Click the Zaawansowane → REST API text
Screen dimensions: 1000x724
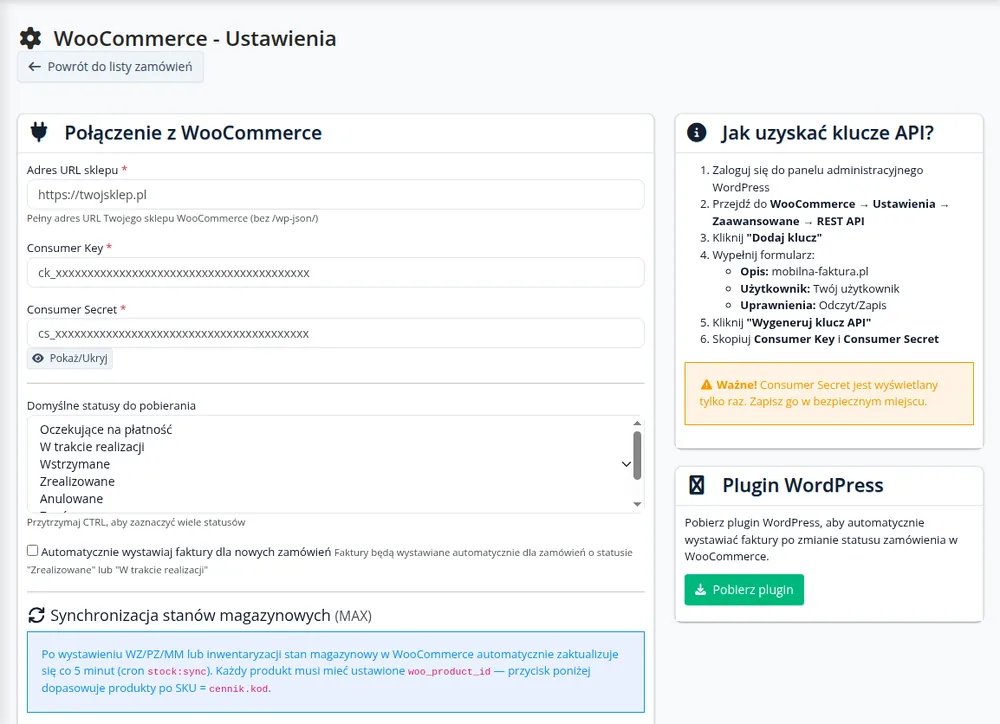pos(788,221)
